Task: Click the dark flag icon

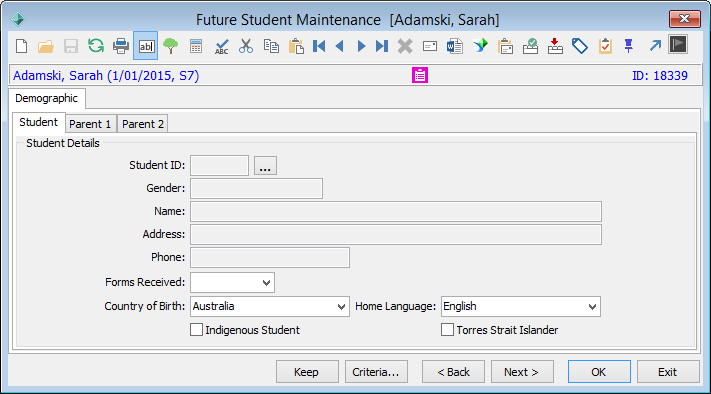Action: 678,44
